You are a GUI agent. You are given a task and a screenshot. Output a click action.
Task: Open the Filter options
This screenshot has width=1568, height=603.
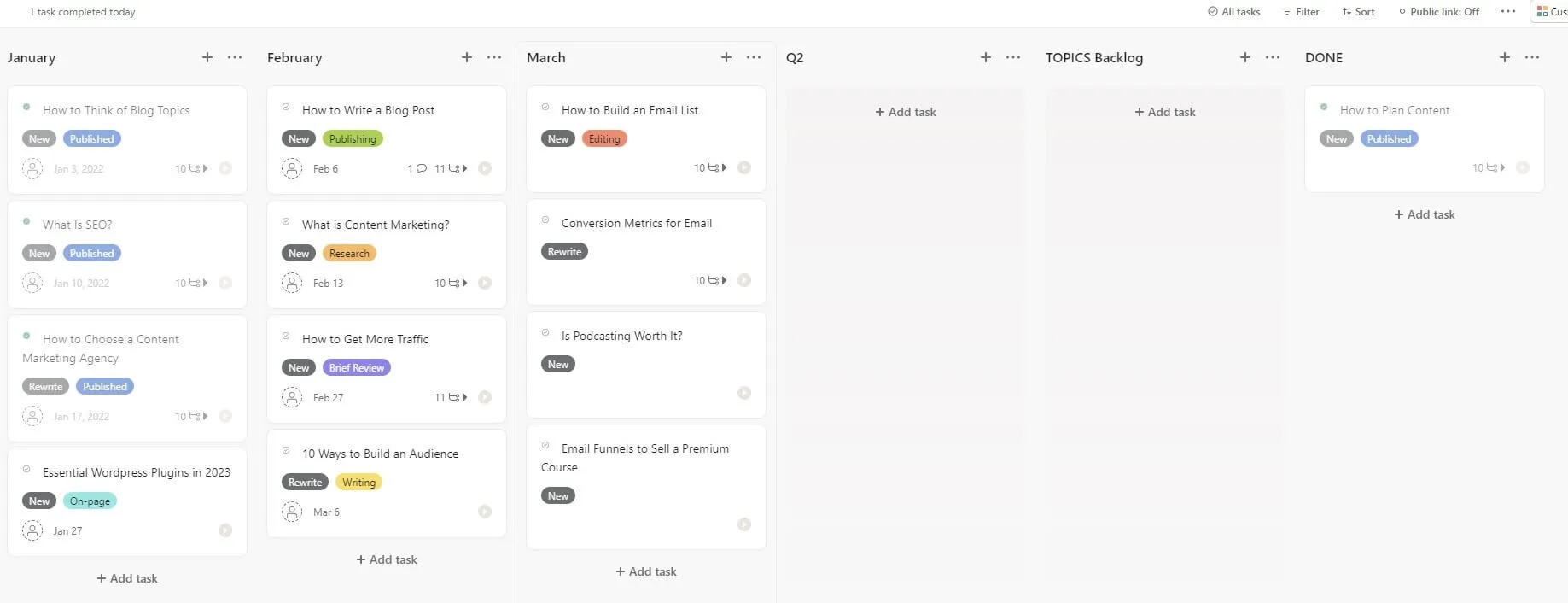1301,11
